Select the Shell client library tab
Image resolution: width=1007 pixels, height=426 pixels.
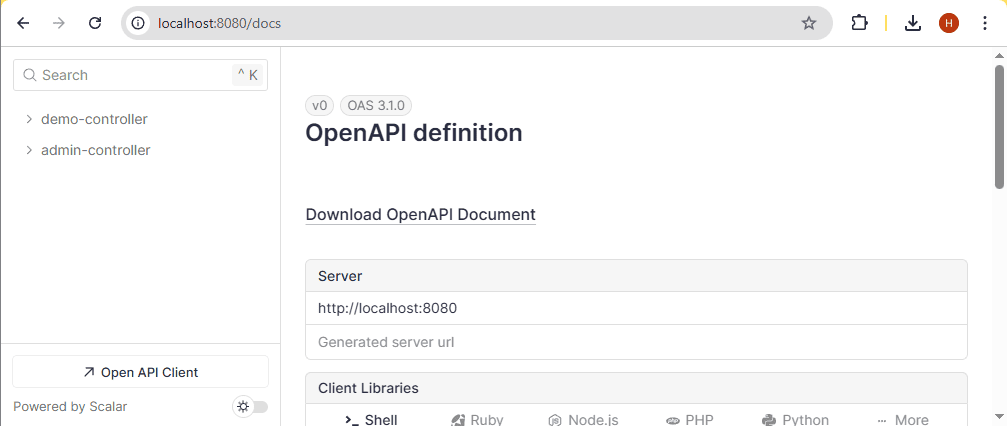click(x=371, y=420)
